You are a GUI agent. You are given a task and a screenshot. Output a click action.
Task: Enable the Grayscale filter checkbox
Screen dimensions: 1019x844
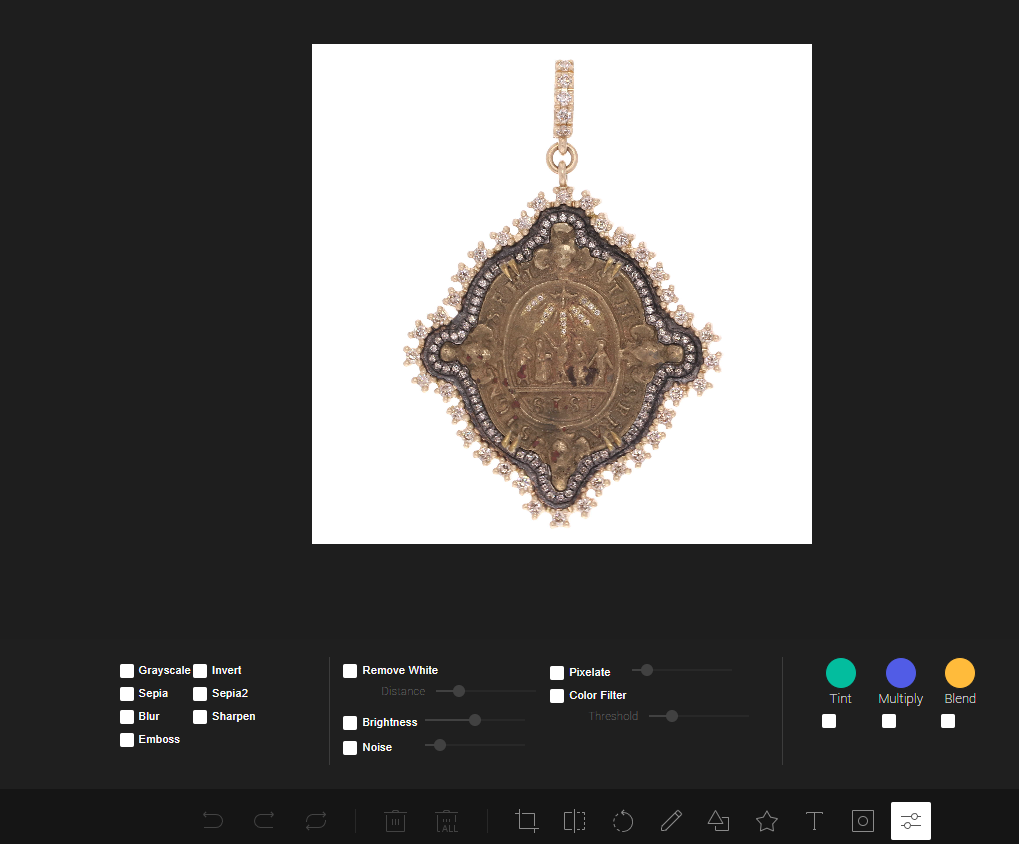[x=127, y=671]
